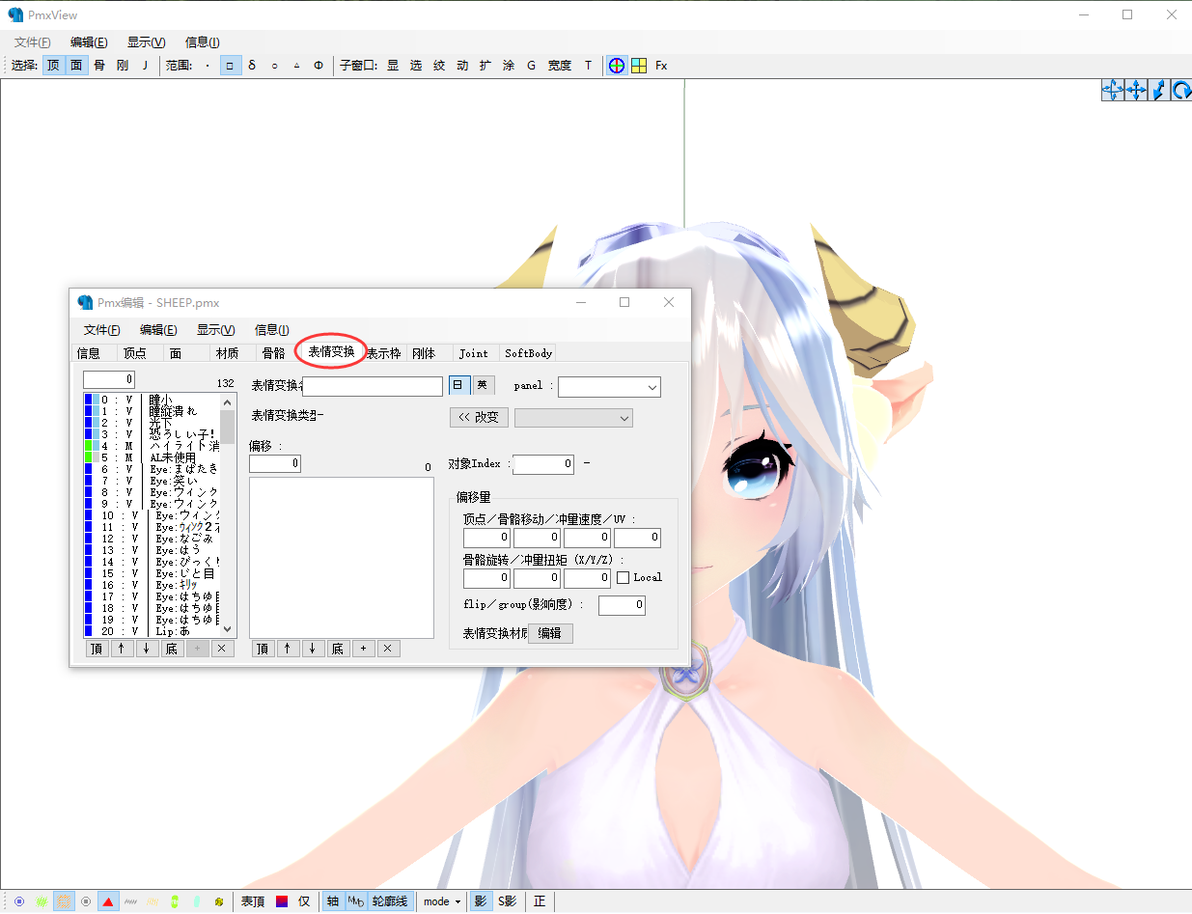Open the Fx effects toolbar item
The image size is (1192, 914).
click(x=661, y=65)
